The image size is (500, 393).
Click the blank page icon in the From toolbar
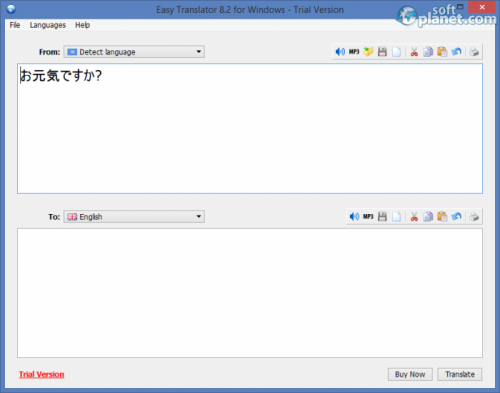396,52
